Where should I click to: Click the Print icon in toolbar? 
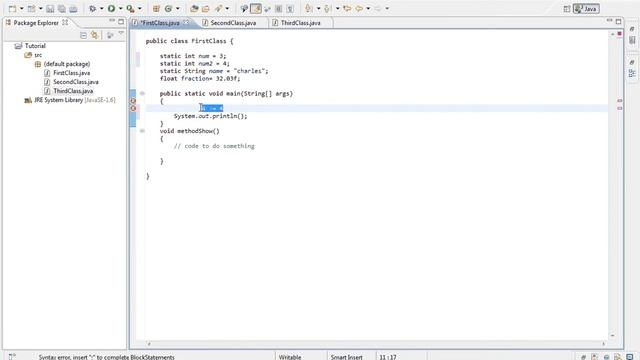click(x=73, y=9)
